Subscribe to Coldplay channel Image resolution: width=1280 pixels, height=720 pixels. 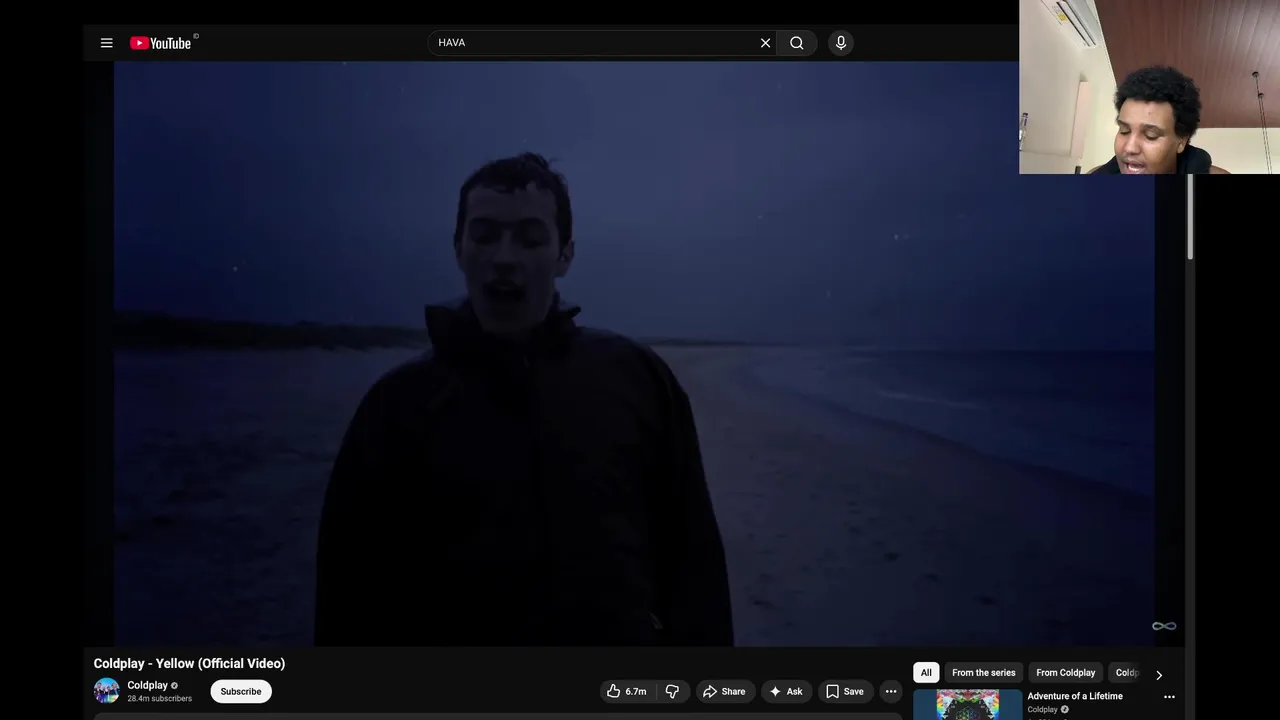tap(241, 691)
